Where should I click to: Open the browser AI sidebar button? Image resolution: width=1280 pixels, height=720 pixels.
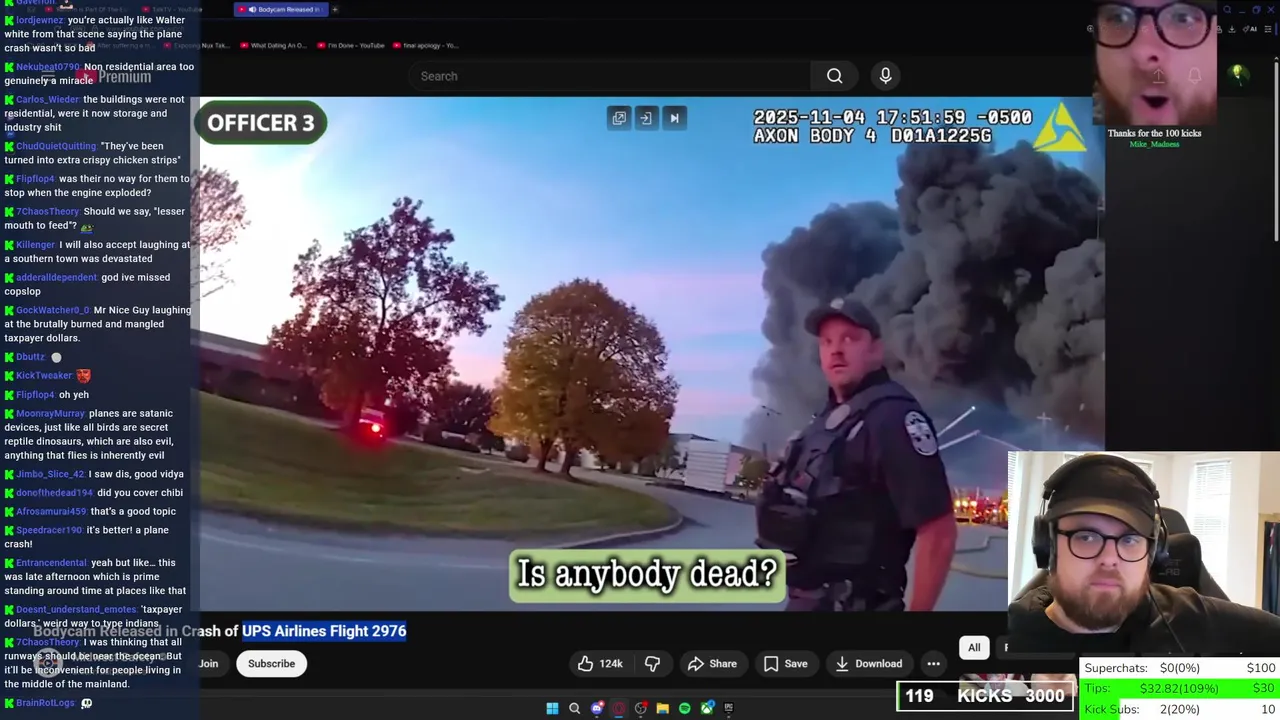point(1252,29)
